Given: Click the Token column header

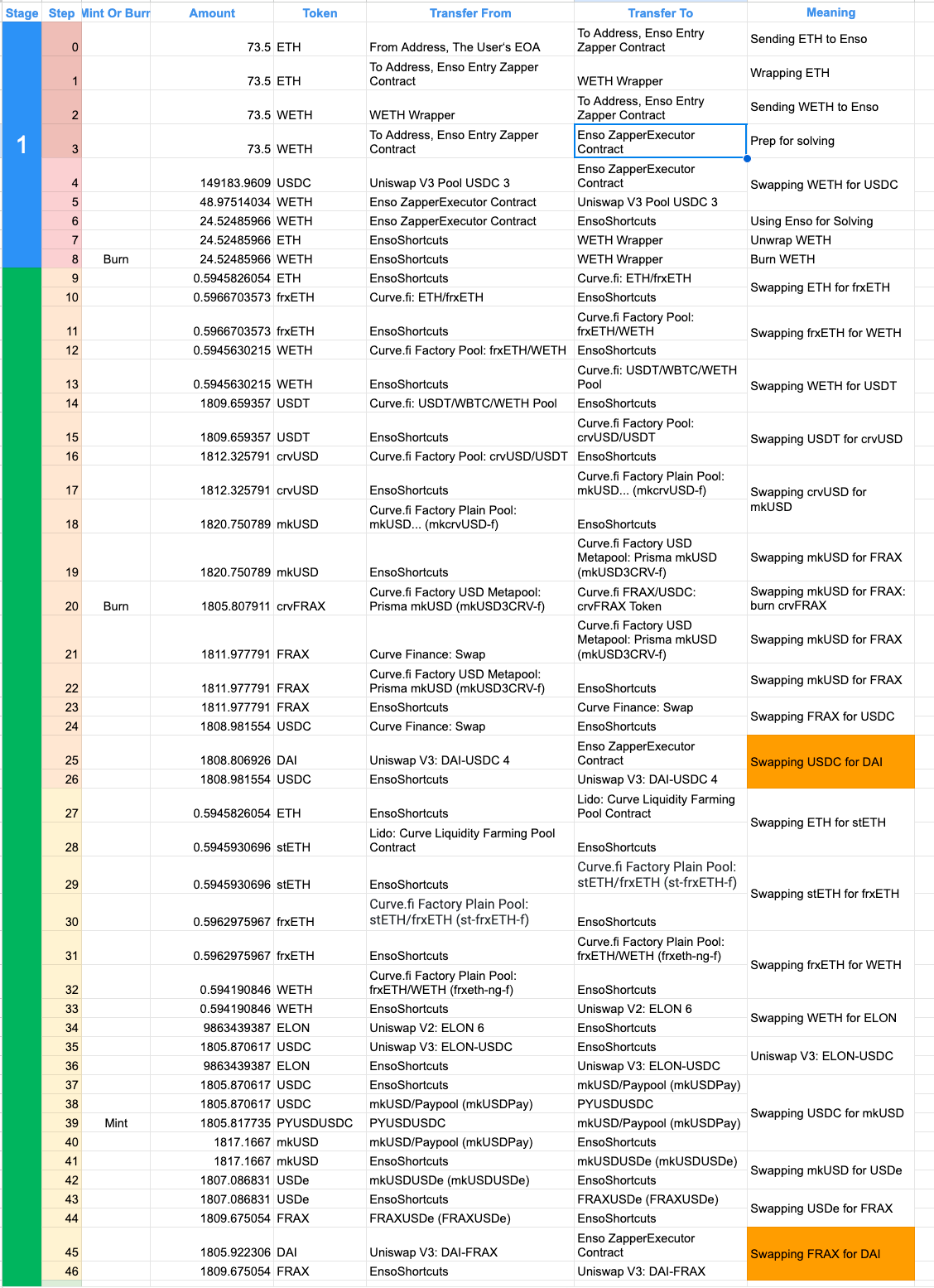Looking at the screenshot, I should [320, 12].
